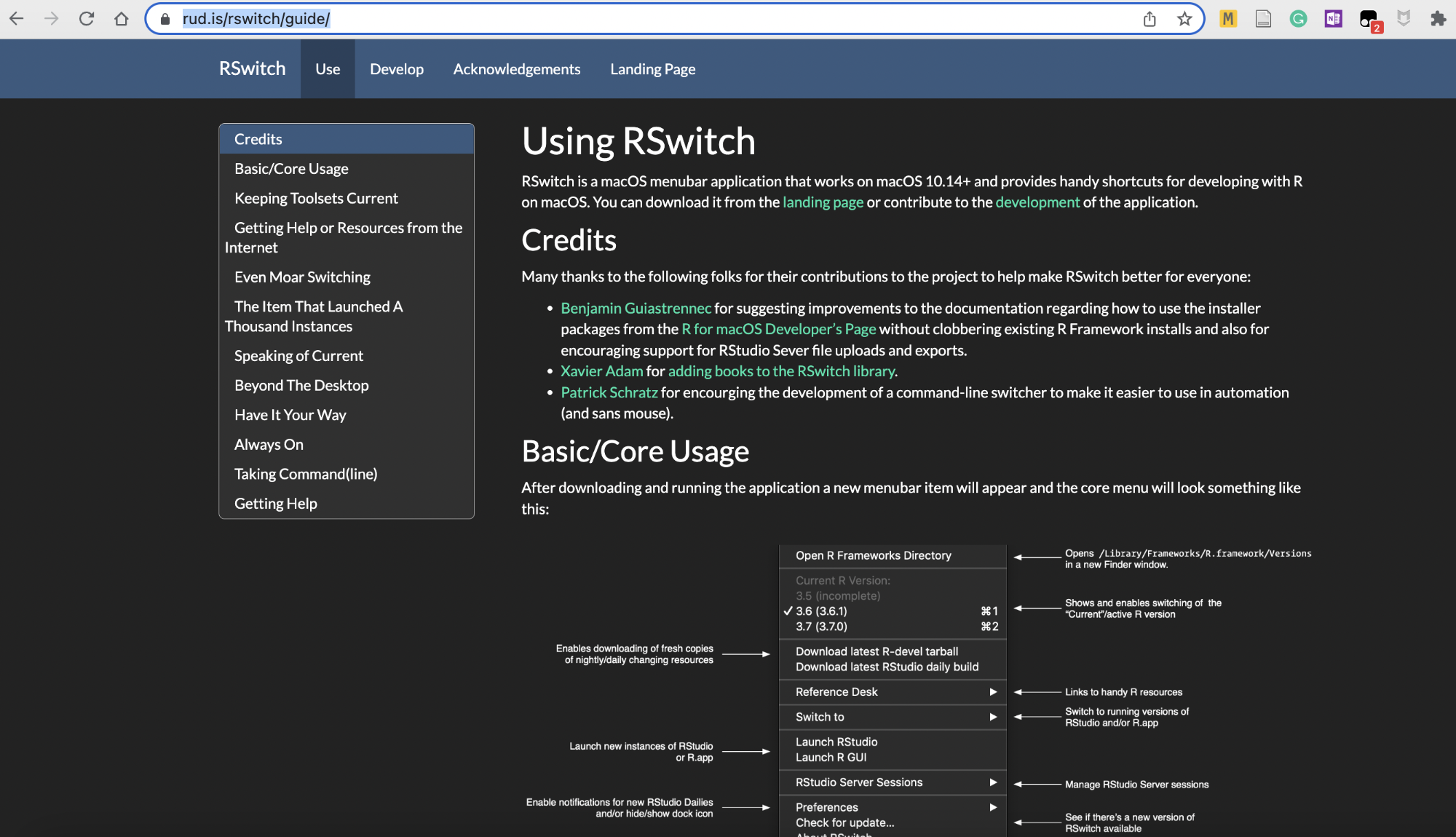Follow the landing page link in intro
The image size is (1456, 837).
[823, 202]
